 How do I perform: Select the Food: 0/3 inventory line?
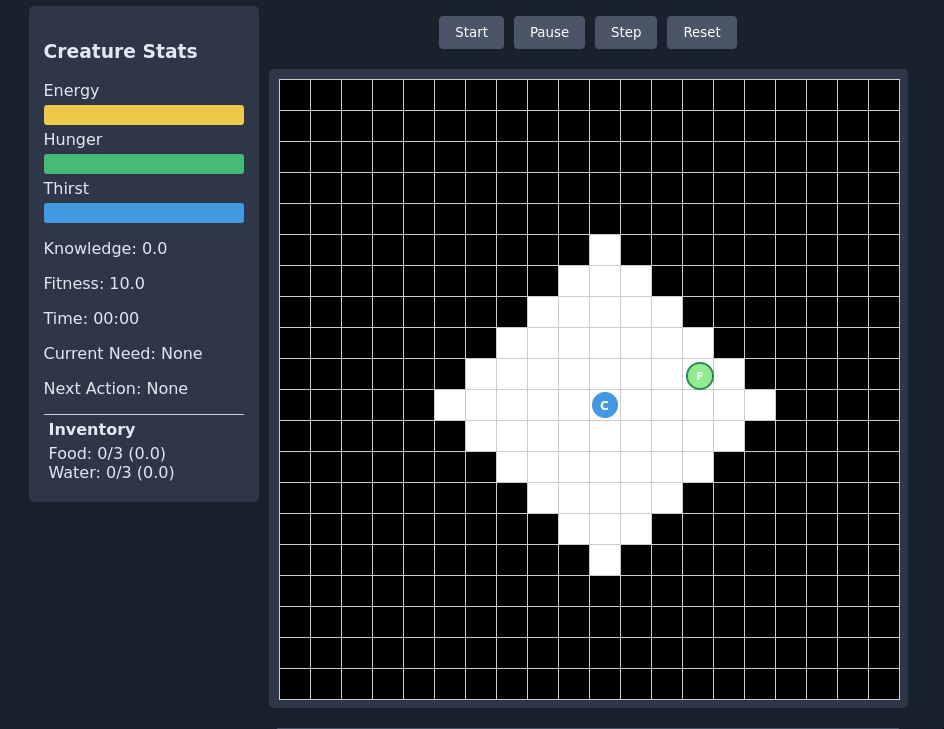coord(107,453)
